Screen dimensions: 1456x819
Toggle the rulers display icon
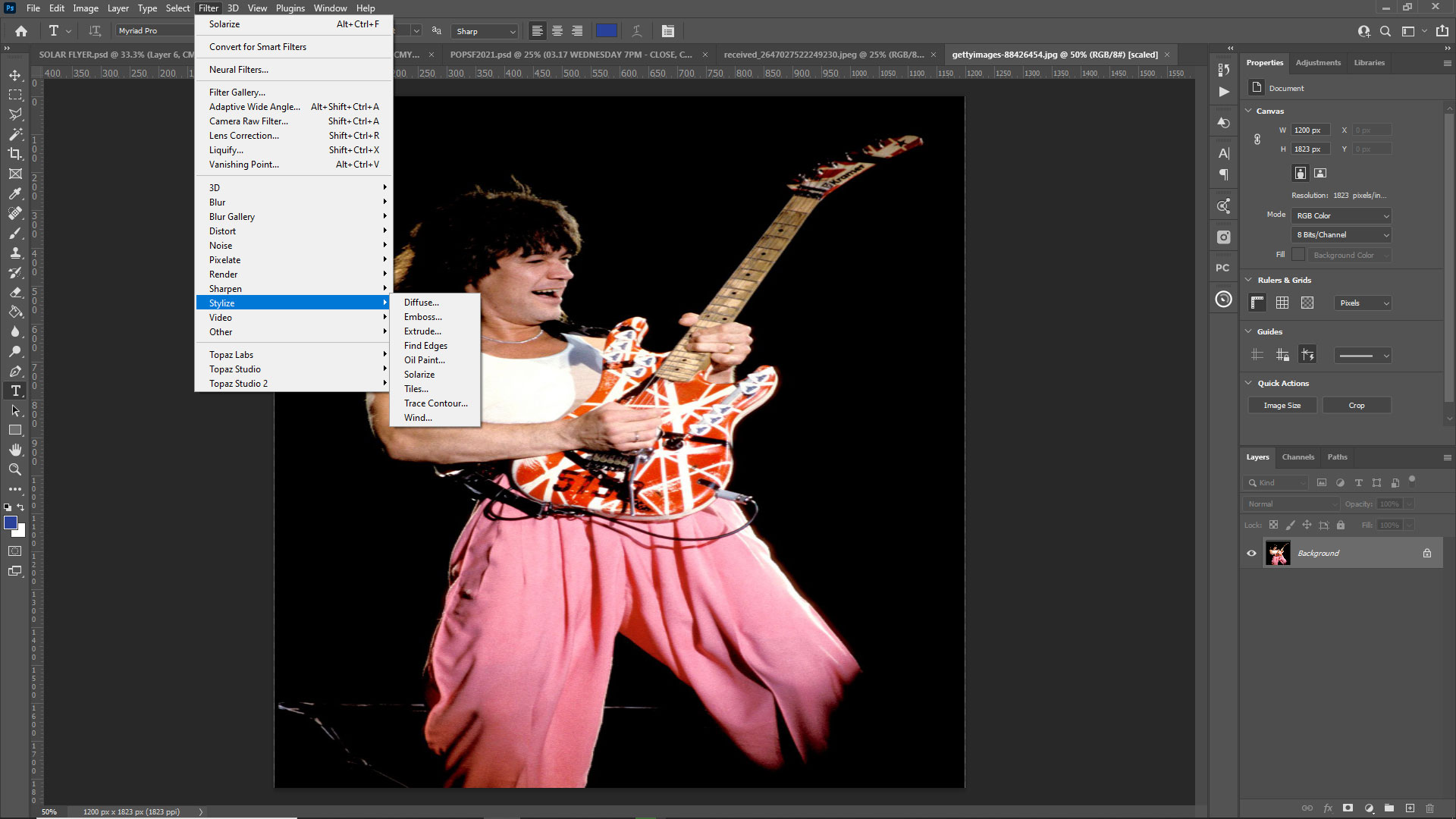click(1257, 303)
